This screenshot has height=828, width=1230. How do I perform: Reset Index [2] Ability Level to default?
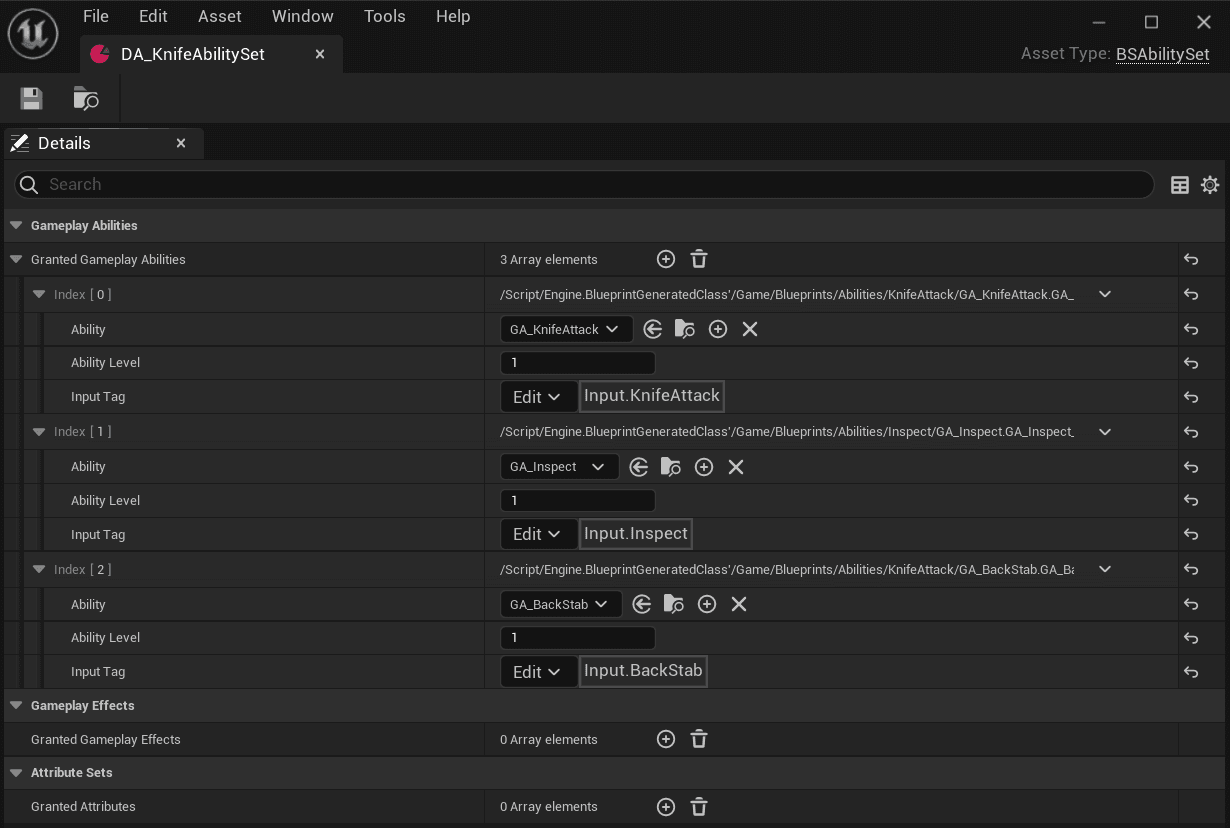(x=1191, y=638)
